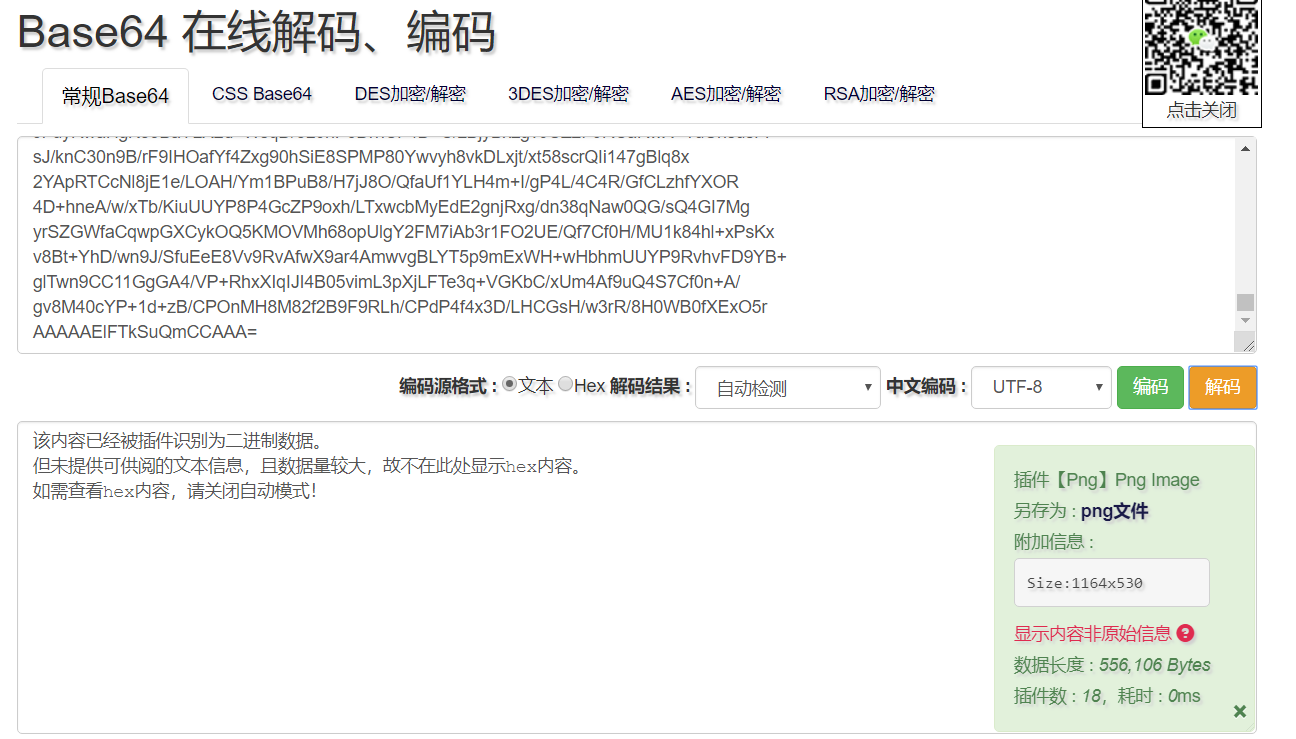Open the png文件 save link
Image resolution: width=1296 pixels, height=739 pixels.
point(1116,510)
